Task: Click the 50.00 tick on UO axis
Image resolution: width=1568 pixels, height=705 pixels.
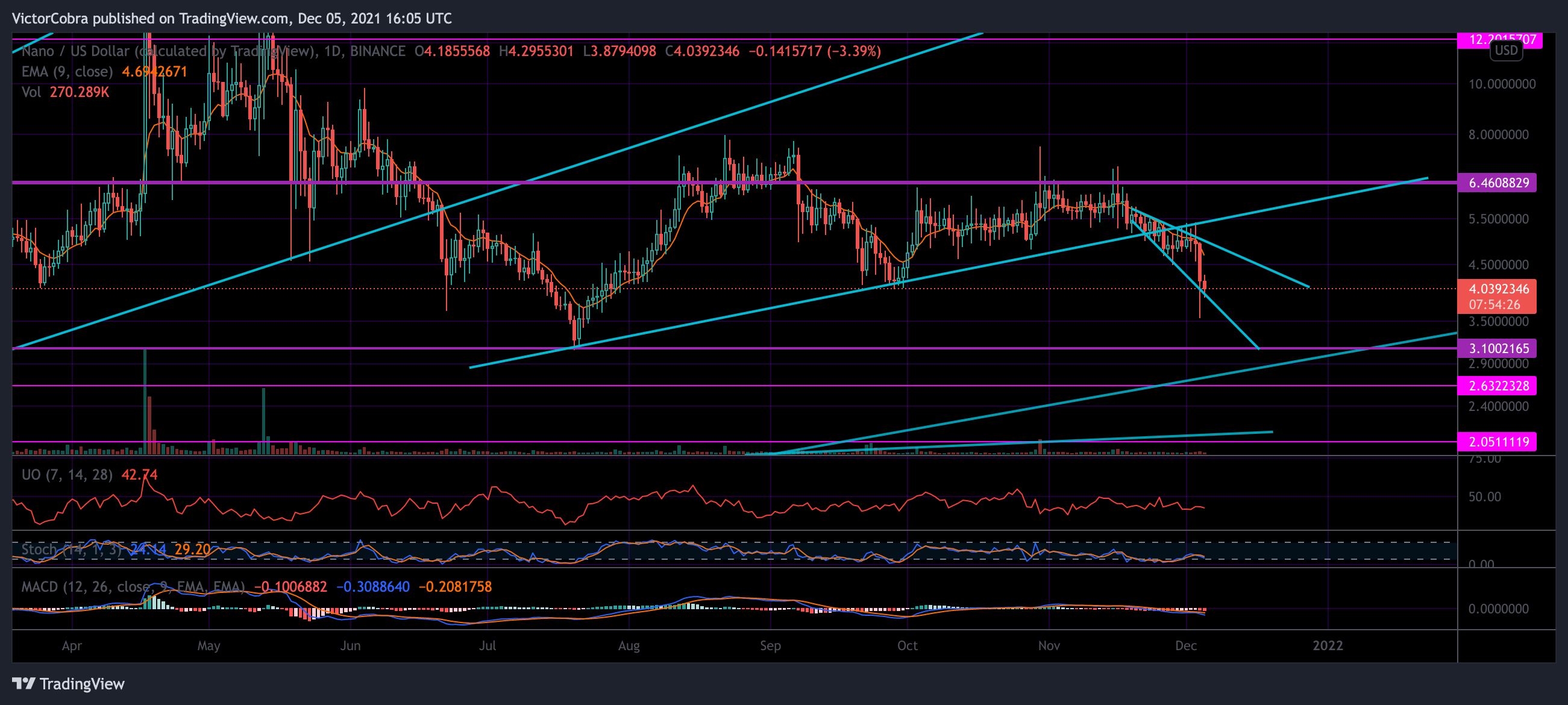Action: tap(1485, 497)
